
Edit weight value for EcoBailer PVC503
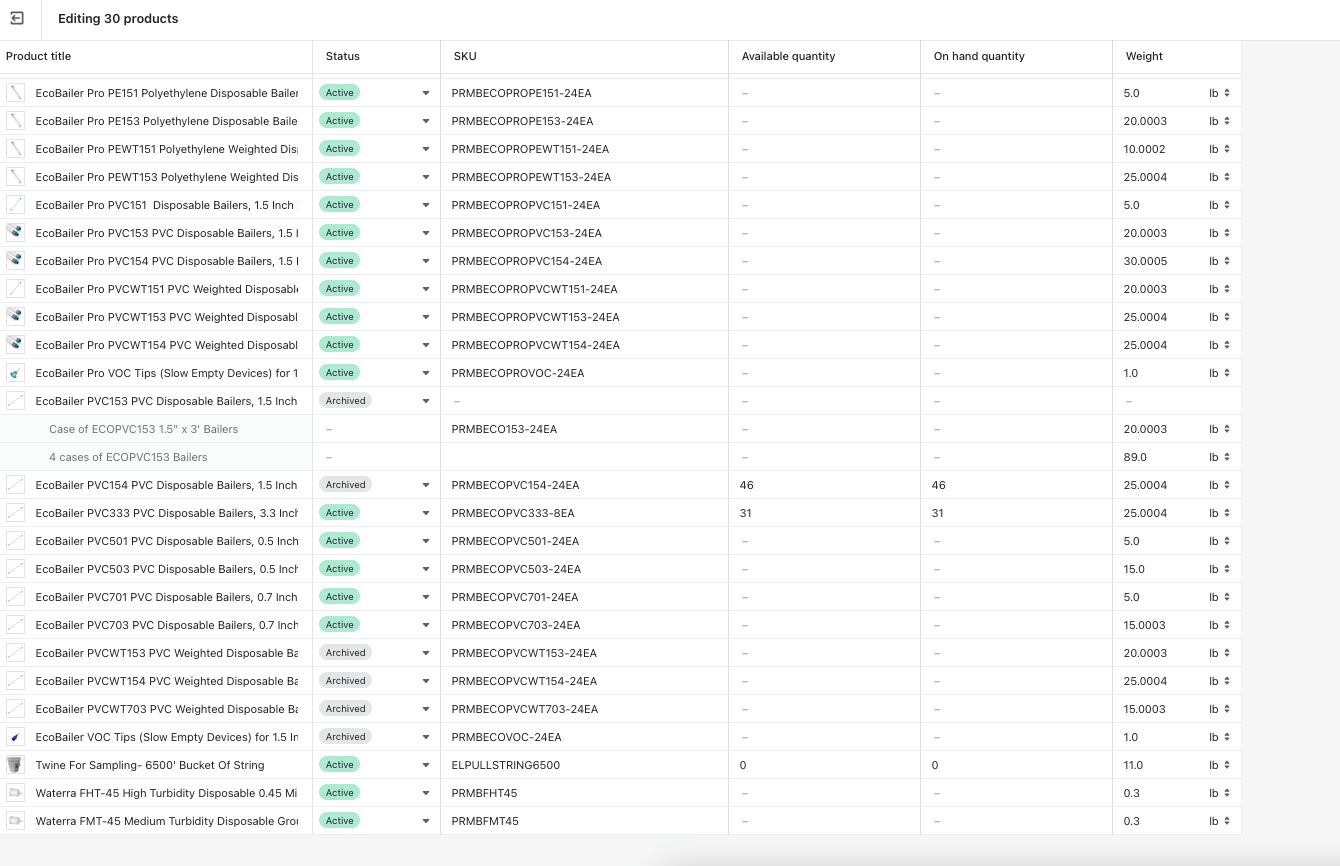click(x=1160, y=569)
